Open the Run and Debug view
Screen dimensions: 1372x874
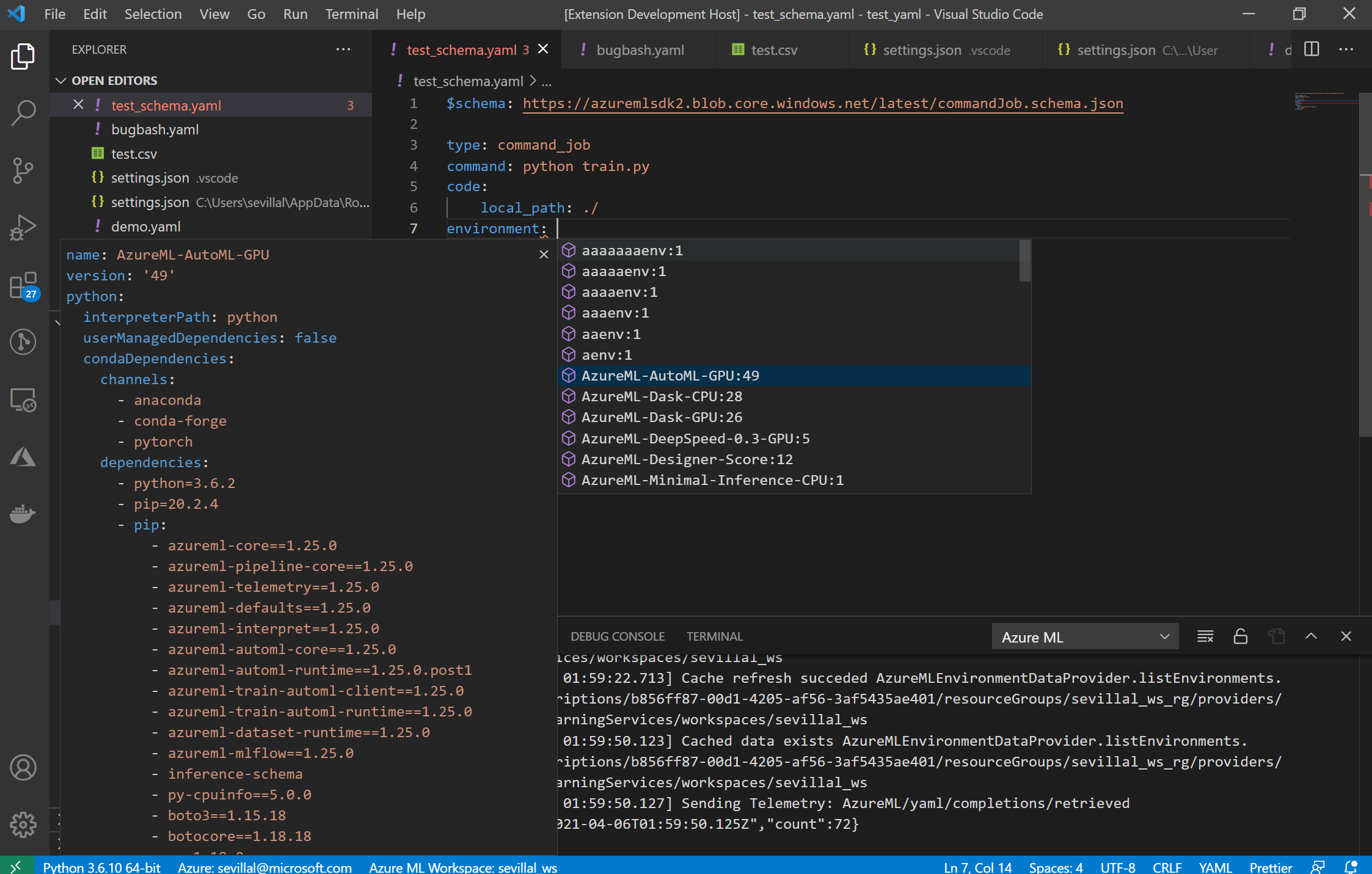point(23,227)
